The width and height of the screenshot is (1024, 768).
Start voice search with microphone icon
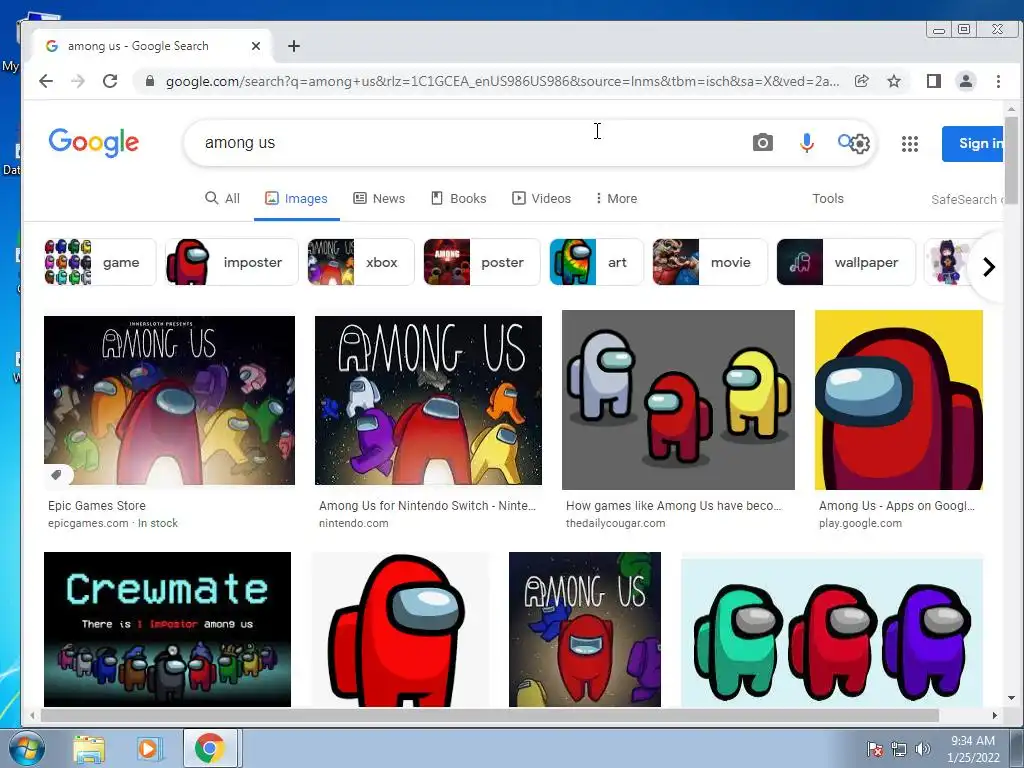[807, 142]
